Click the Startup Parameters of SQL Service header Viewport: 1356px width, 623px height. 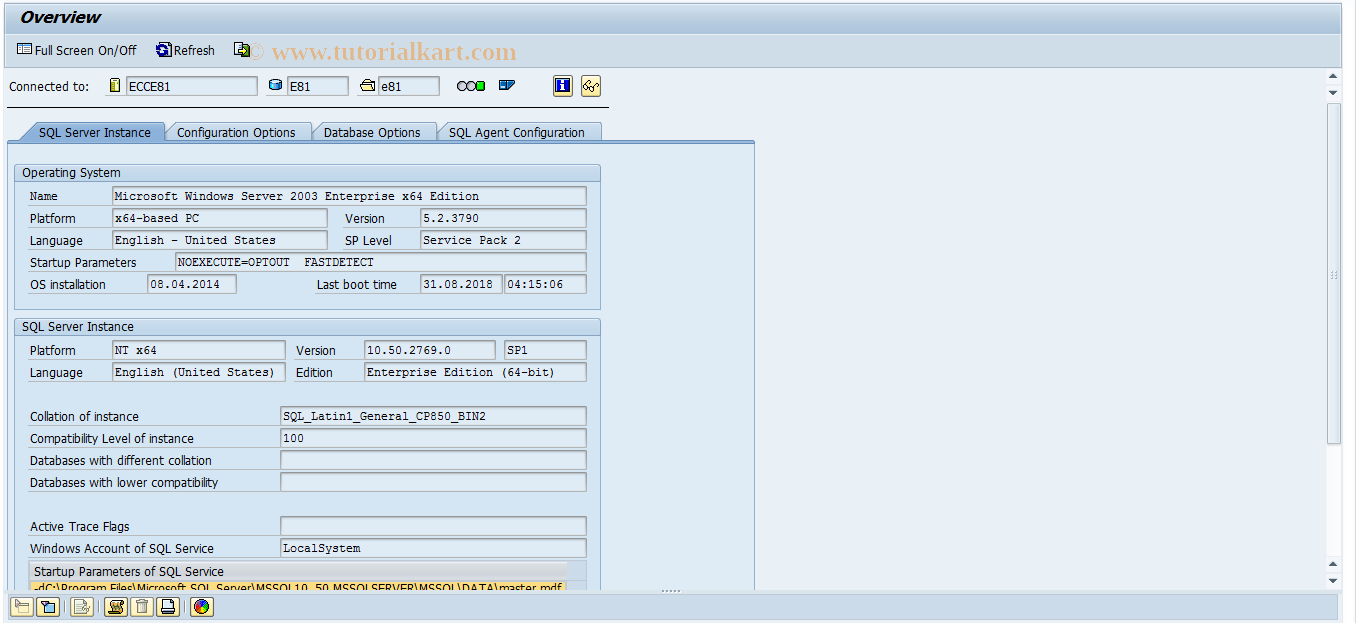[x=298, y=572]
